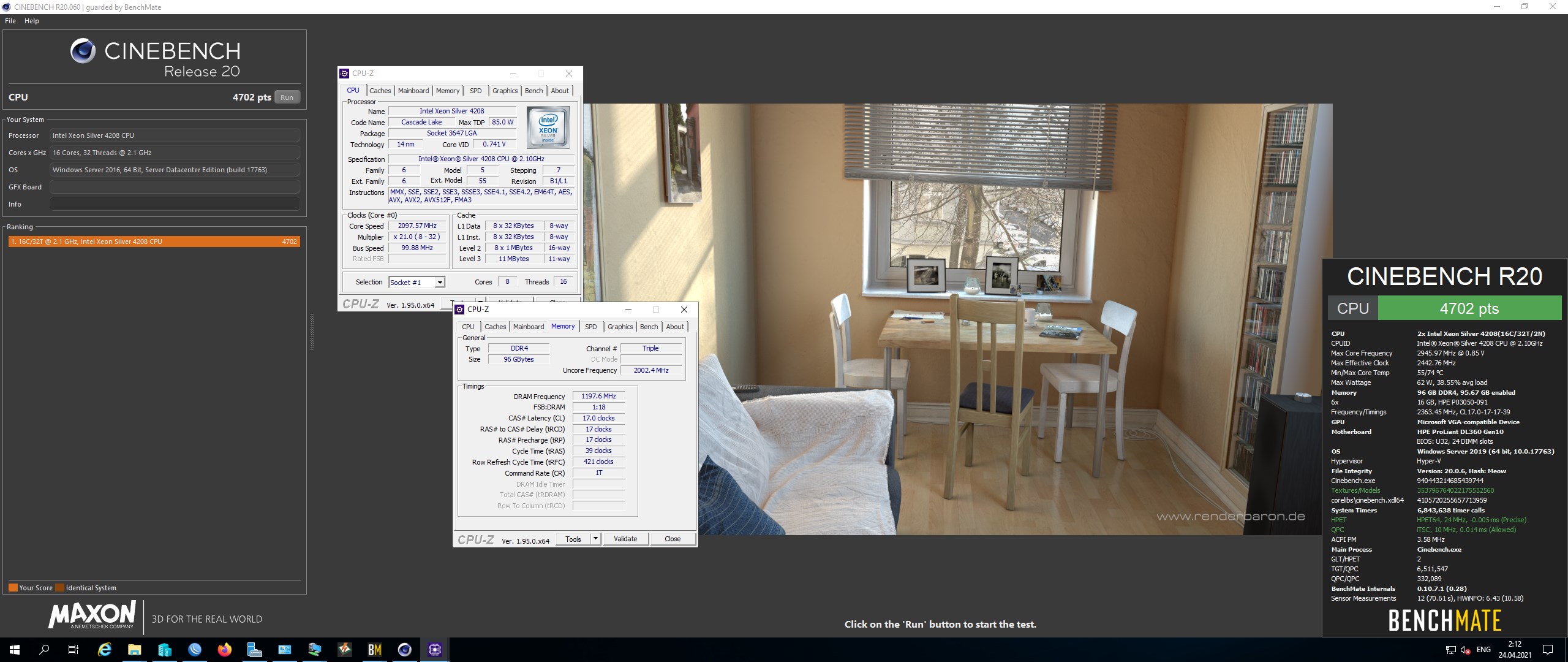Image resolution: width=1568 pixels, height=662 pixels.
Task: Click the Cinebench title bar icon
Action: tap(6, 7)
